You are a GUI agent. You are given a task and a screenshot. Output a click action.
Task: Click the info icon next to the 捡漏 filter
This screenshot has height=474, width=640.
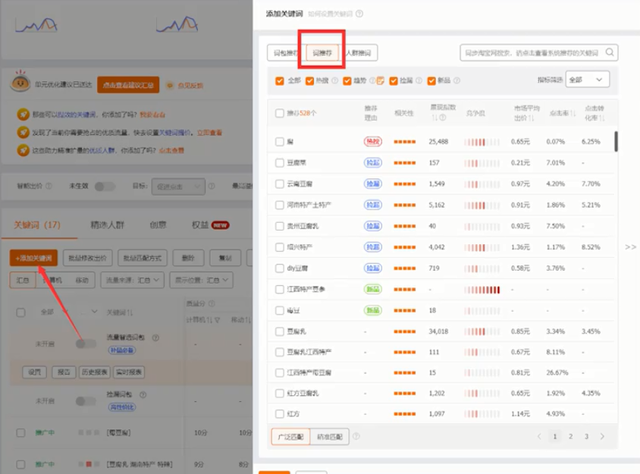pyautogui.click(x=419, y=80)
